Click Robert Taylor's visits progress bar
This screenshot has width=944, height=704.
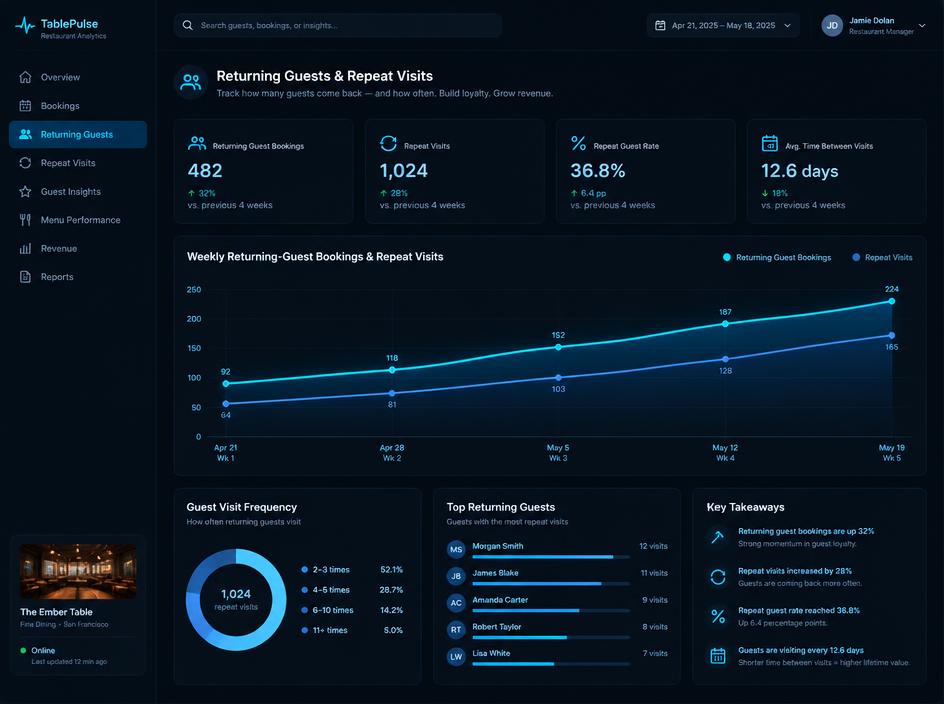551,637
